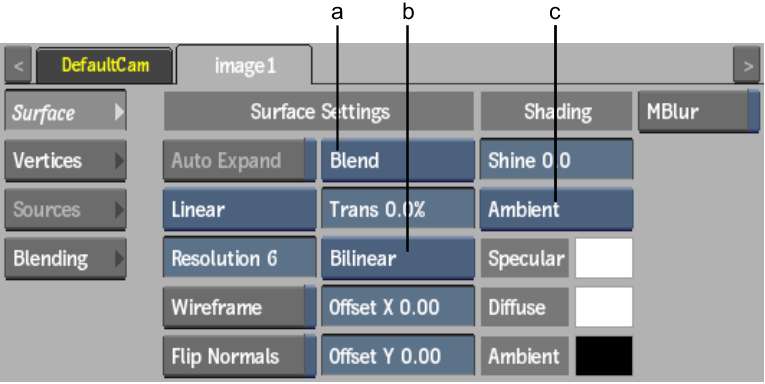
Task: Toggle the MBlur button
Action: click(x=699, y=112)
